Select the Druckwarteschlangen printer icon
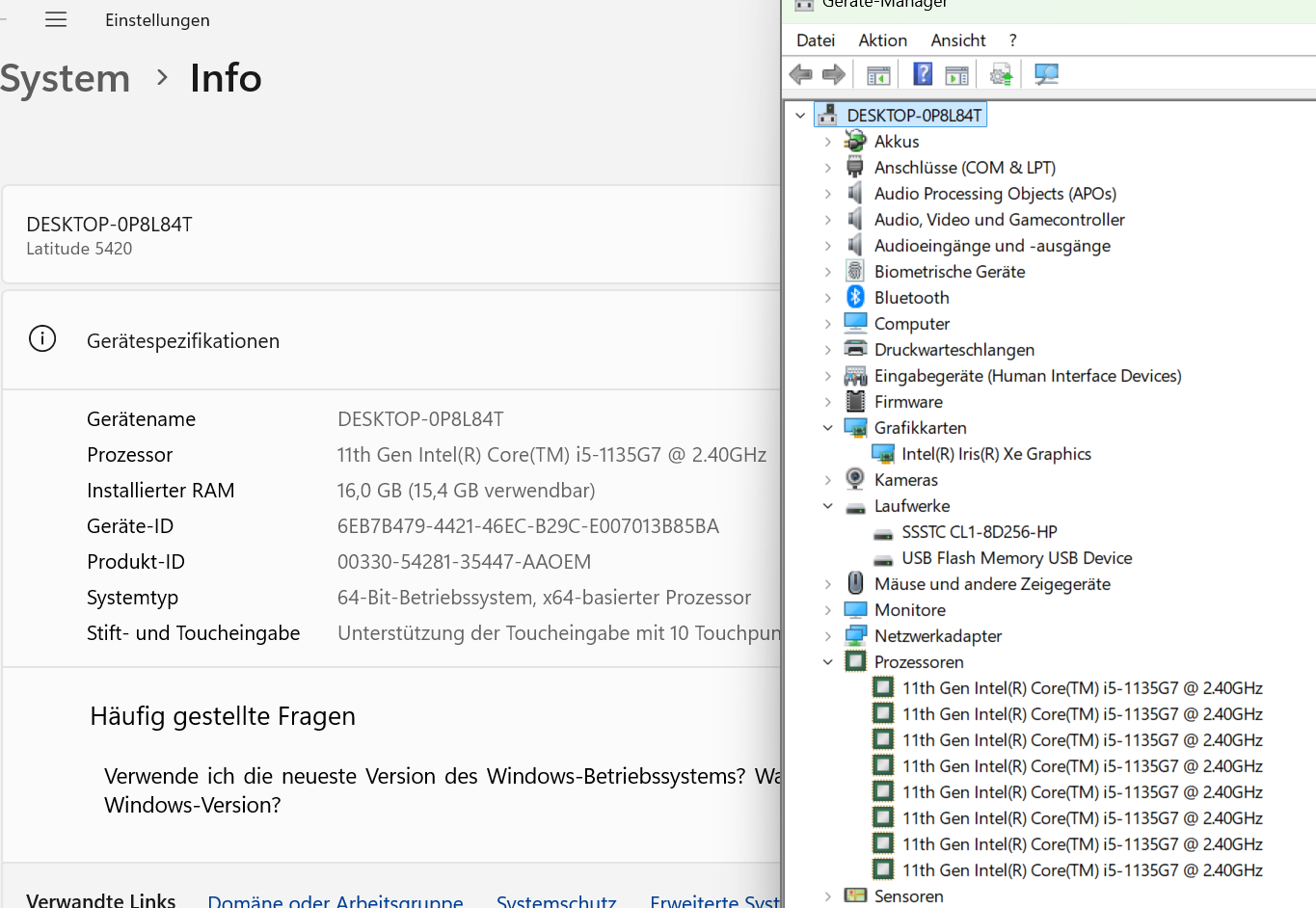The width and height of the screenshot is (1316, 908). (855, 349)
